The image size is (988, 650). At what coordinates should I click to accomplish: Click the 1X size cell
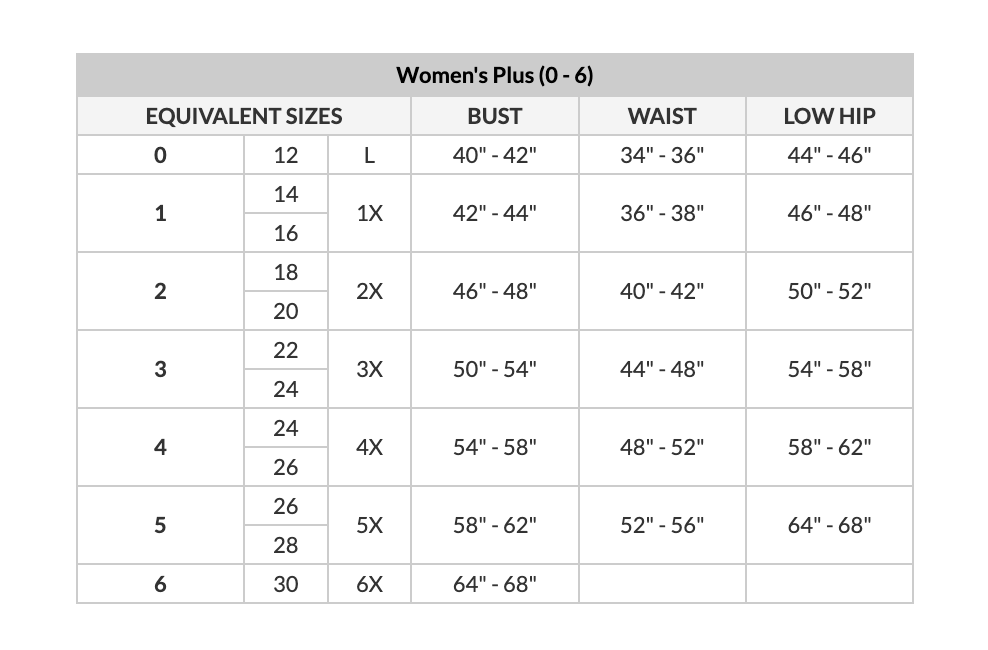pyautogui.click(x=369, y=213)
